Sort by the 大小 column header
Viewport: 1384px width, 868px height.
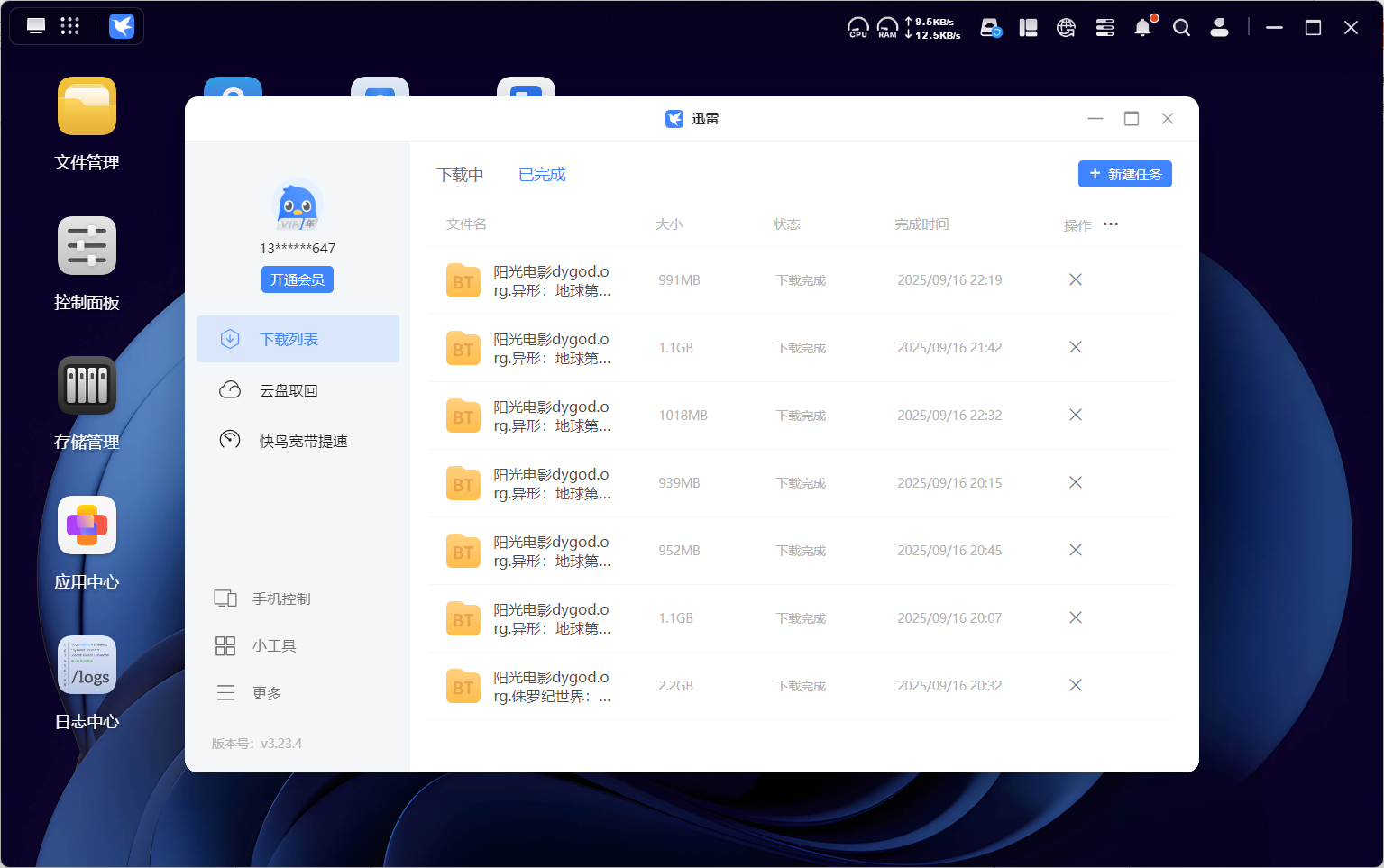pyautogui.click(x=669, y=224)
